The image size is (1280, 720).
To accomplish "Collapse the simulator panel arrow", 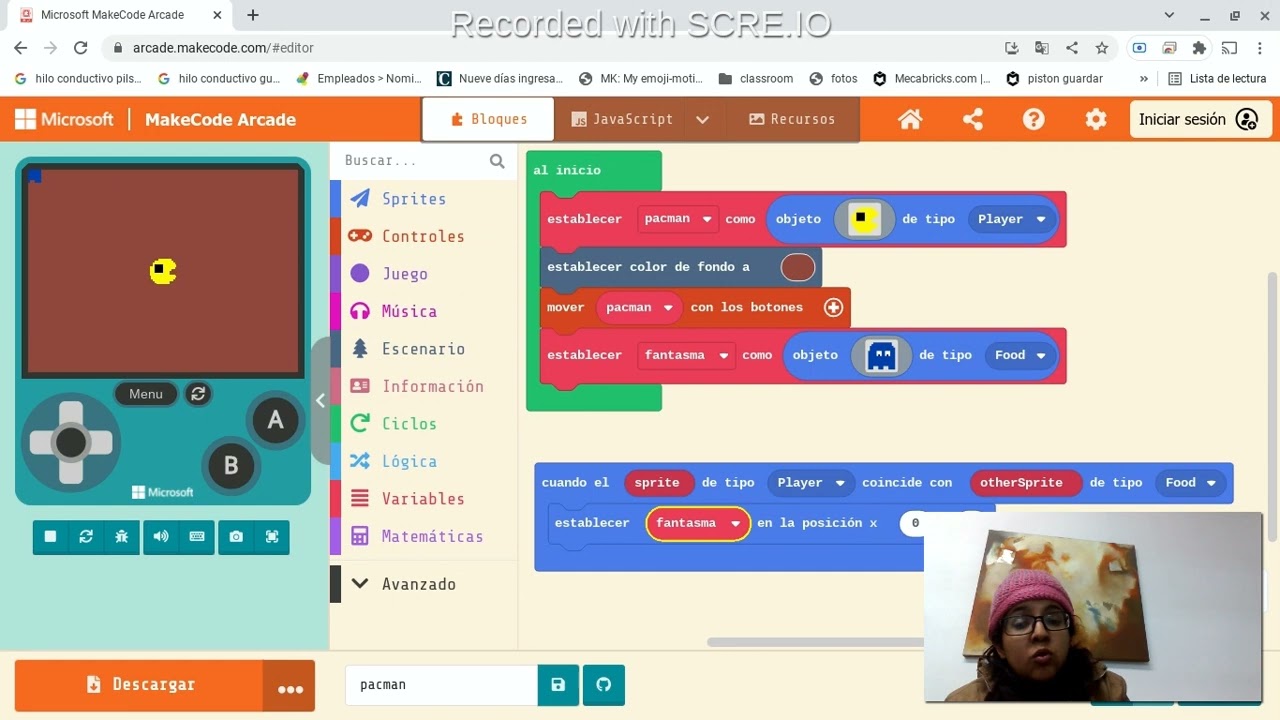I will [320, 401].
